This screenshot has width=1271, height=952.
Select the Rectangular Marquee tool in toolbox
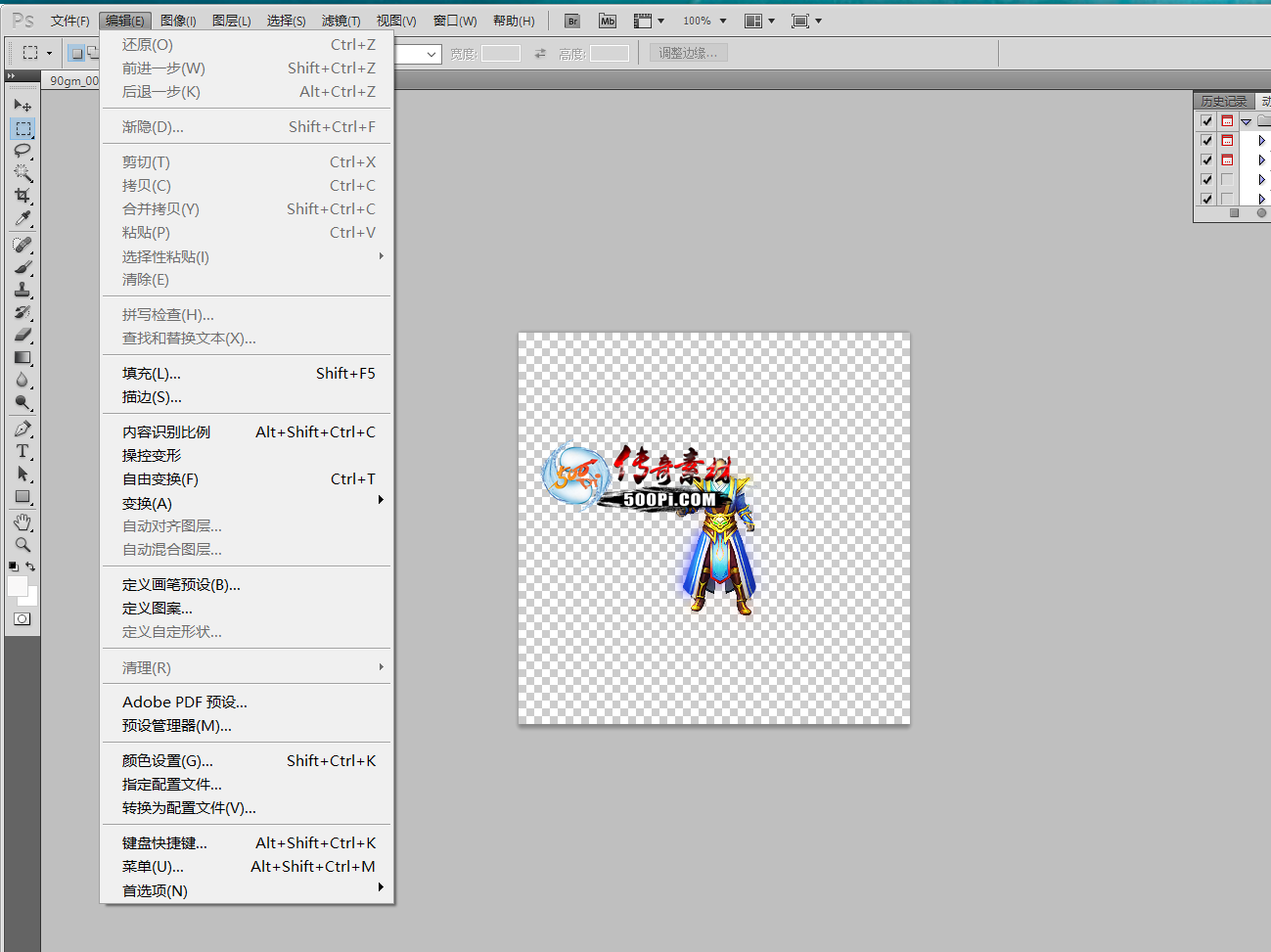pos(23,128)
